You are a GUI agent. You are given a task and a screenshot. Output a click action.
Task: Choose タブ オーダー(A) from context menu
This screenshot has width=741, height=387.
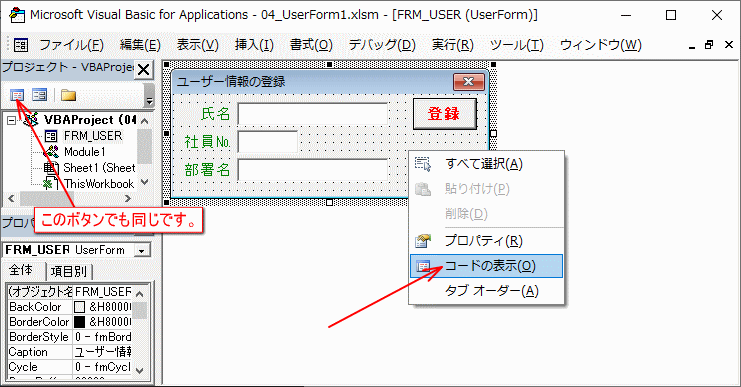coord(487,291)
